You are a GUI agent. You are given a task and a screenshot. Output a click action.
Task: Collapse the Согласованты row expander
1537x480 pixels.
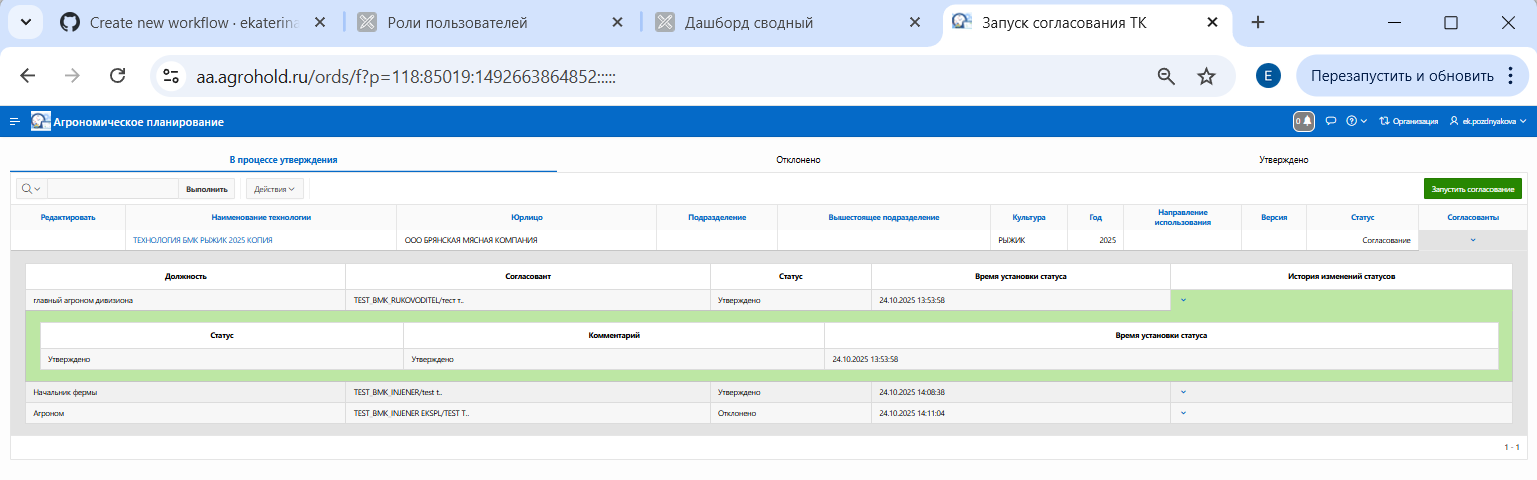click(1472, 240)
